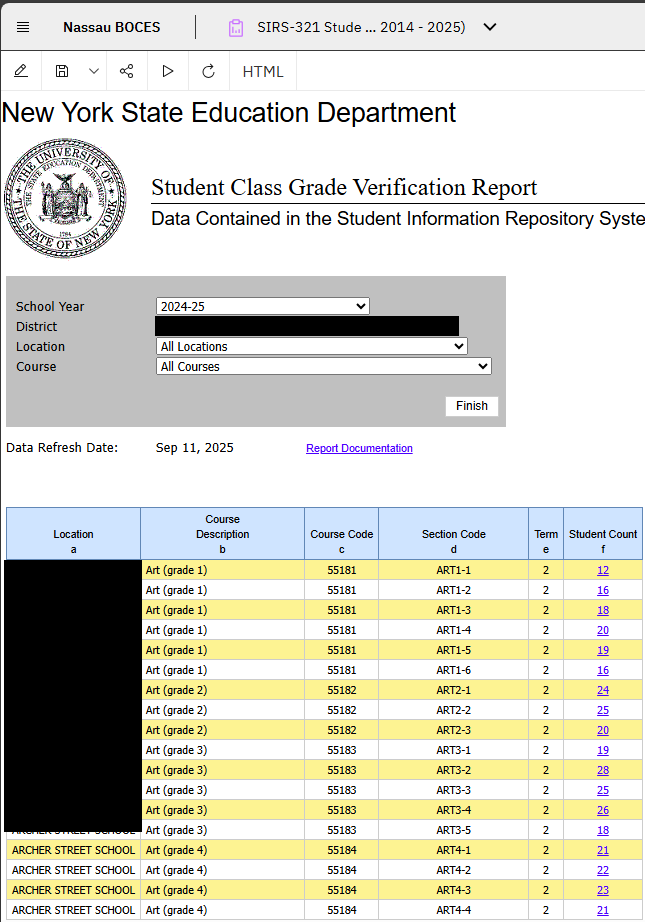This screenshot has height=922, width=645.
Task: Click ARCHER STREET SCHOOL in ART4-3 row
Action: coord(73,890)
